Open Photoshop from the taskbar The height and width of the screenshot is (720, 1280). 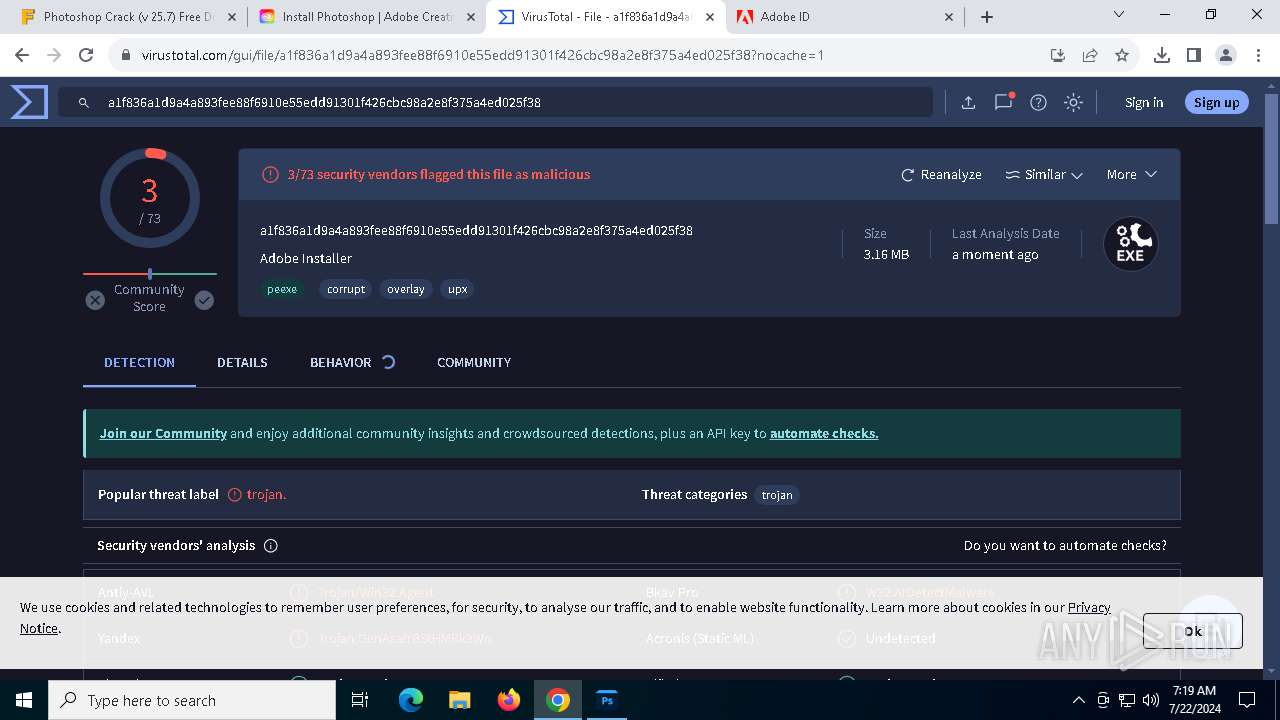pos(607,700)
